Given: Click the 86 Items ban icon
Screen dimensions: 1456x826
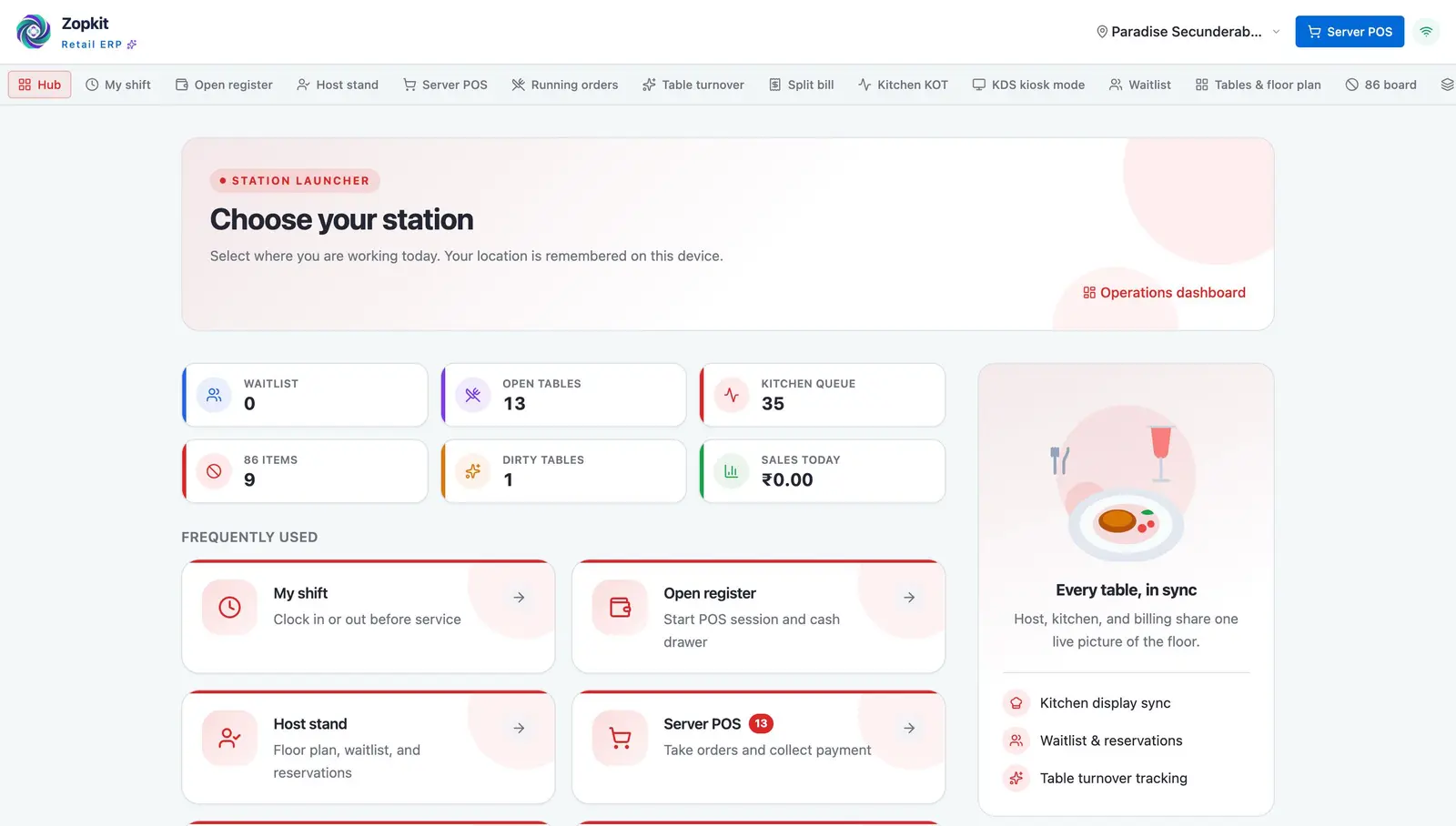Looking at the screenshot, I should point(214,471).
